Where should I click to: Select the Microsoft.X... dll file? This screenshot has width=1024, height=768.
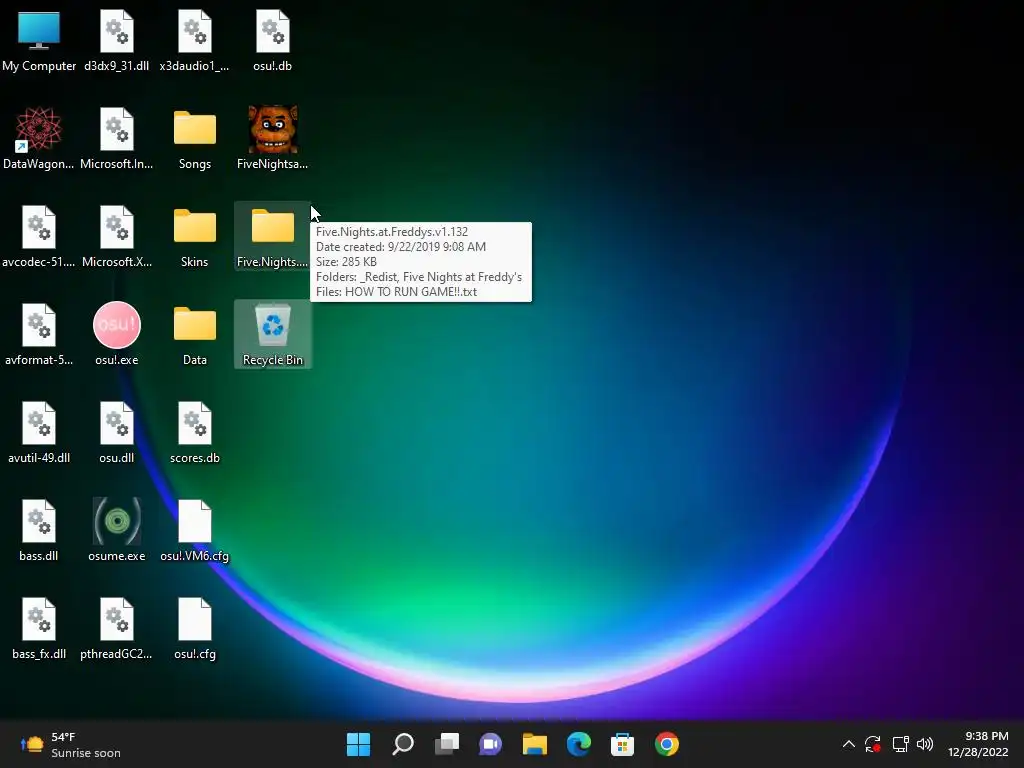tap(116, 236)
